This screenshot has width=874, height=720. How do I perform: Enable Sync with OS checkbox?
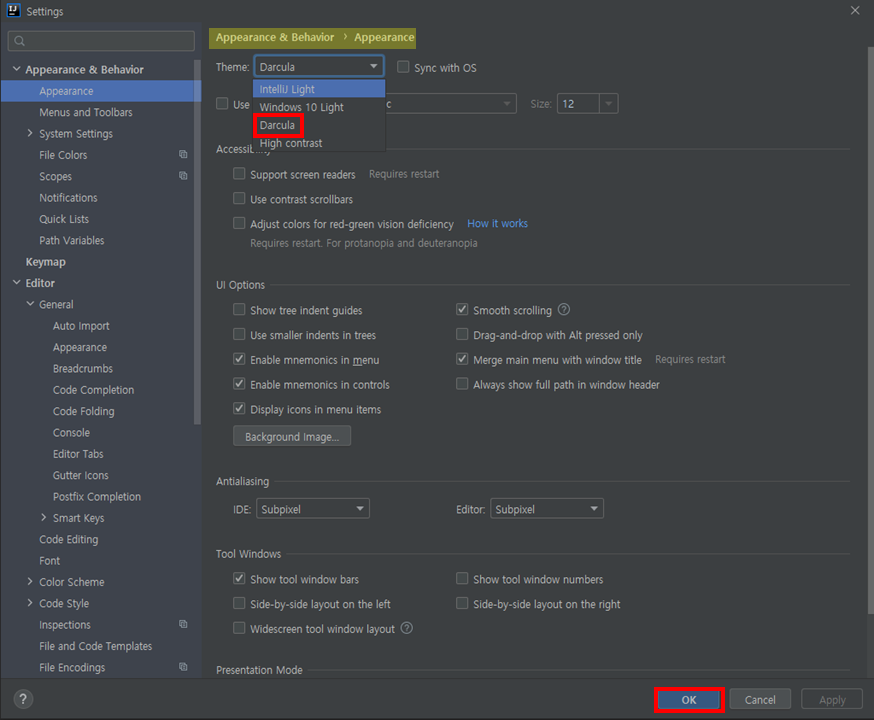(403, 67)
